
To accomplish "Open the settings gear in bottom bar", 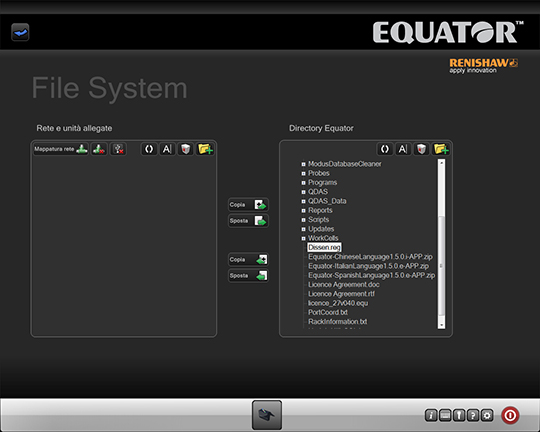I will [x=487, y=415].
